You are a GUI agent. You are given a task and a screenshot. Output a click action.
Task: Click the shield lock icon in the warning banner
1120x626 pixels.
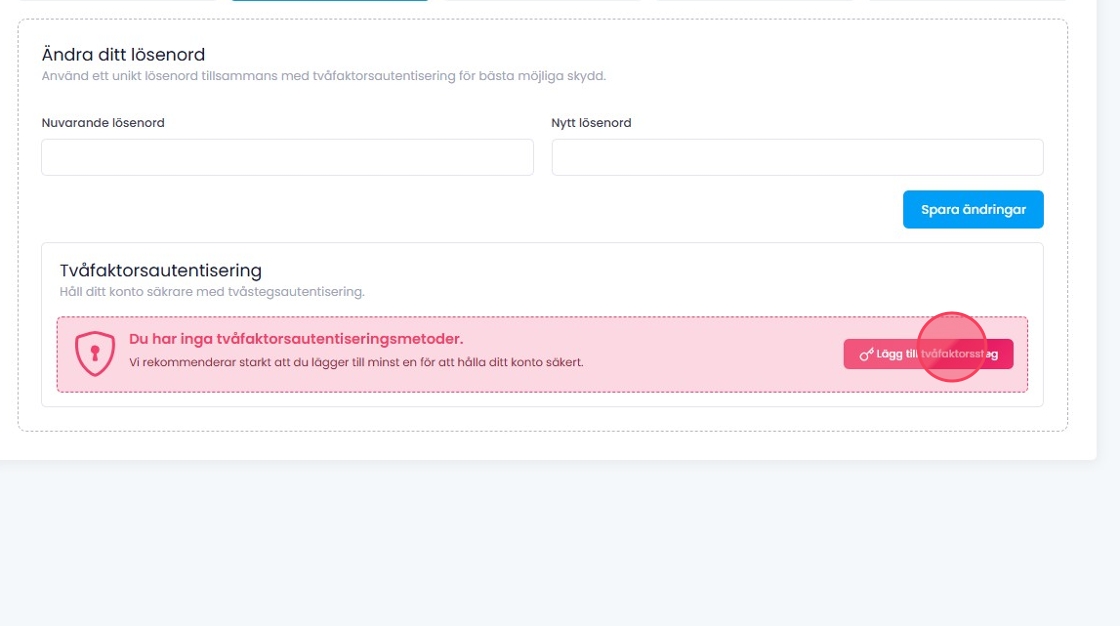(95, 354)
